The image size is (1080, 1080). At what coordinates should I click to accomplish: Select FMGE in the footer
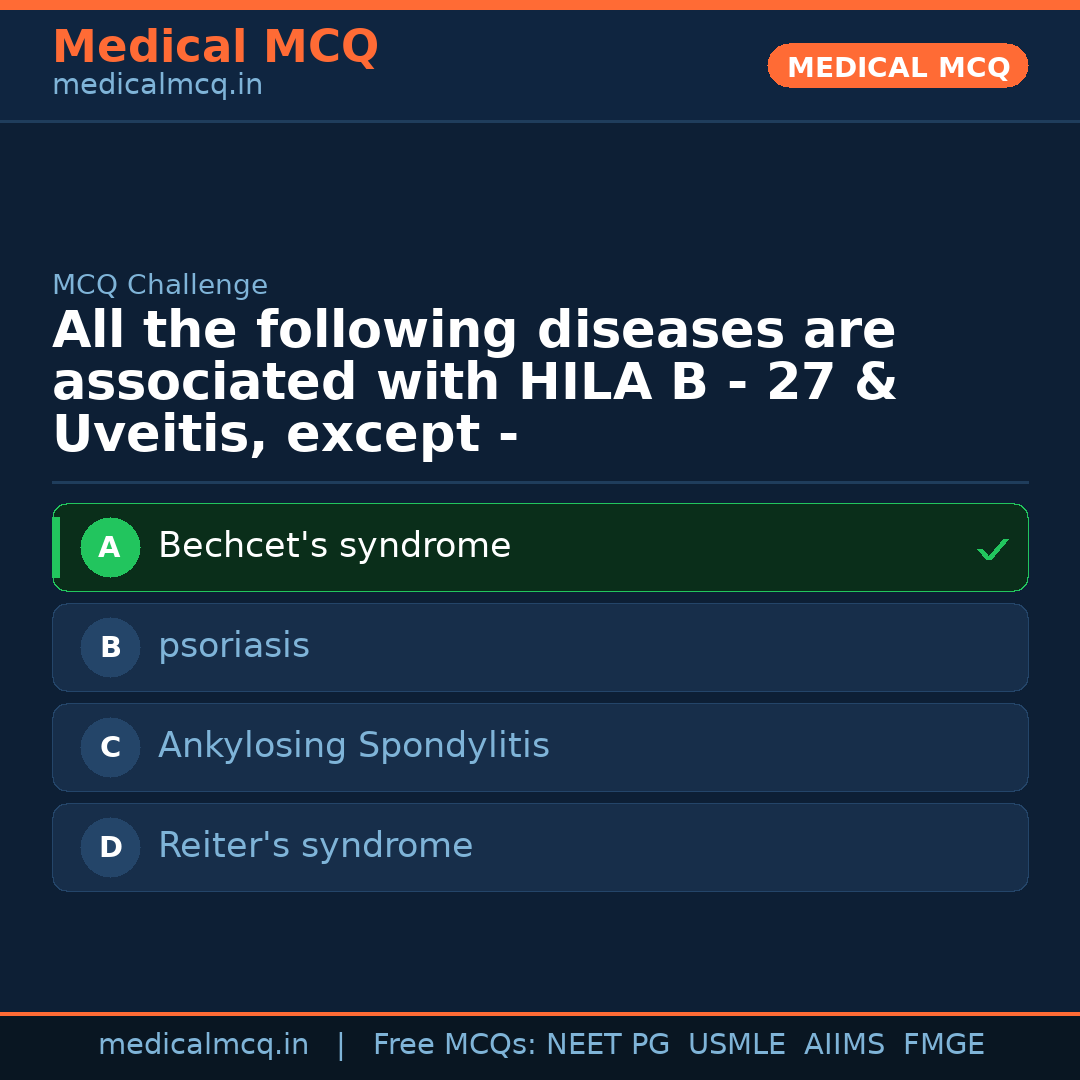pos(943,1045)
